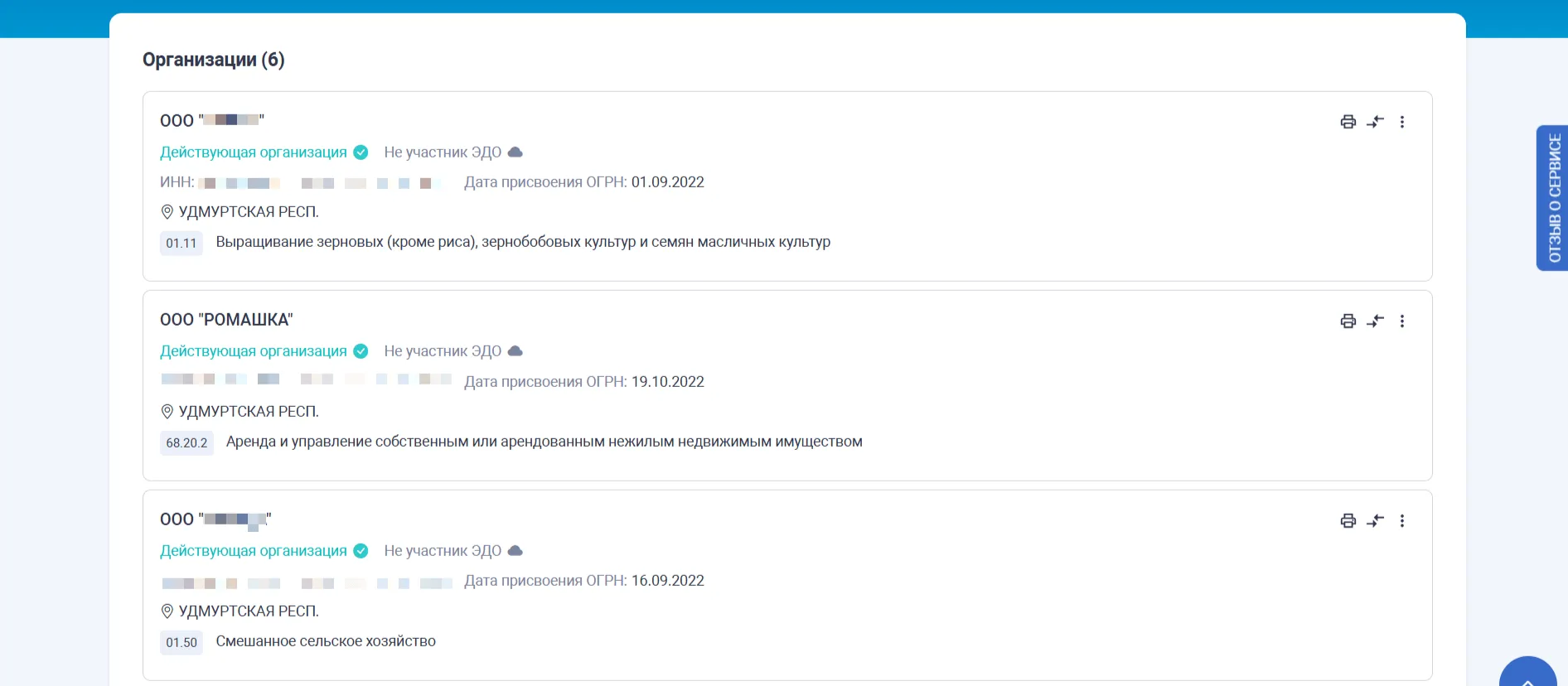Open the third organization title above 16.09.2022
The height and width of the screenshot is (686, 1568).
point(215,519)
